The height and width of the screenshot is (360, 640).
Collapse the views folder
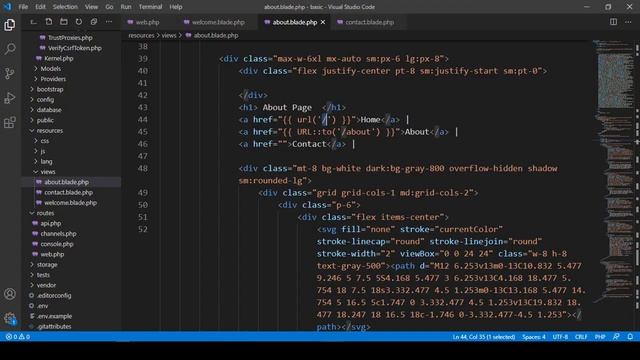[47, 172]
